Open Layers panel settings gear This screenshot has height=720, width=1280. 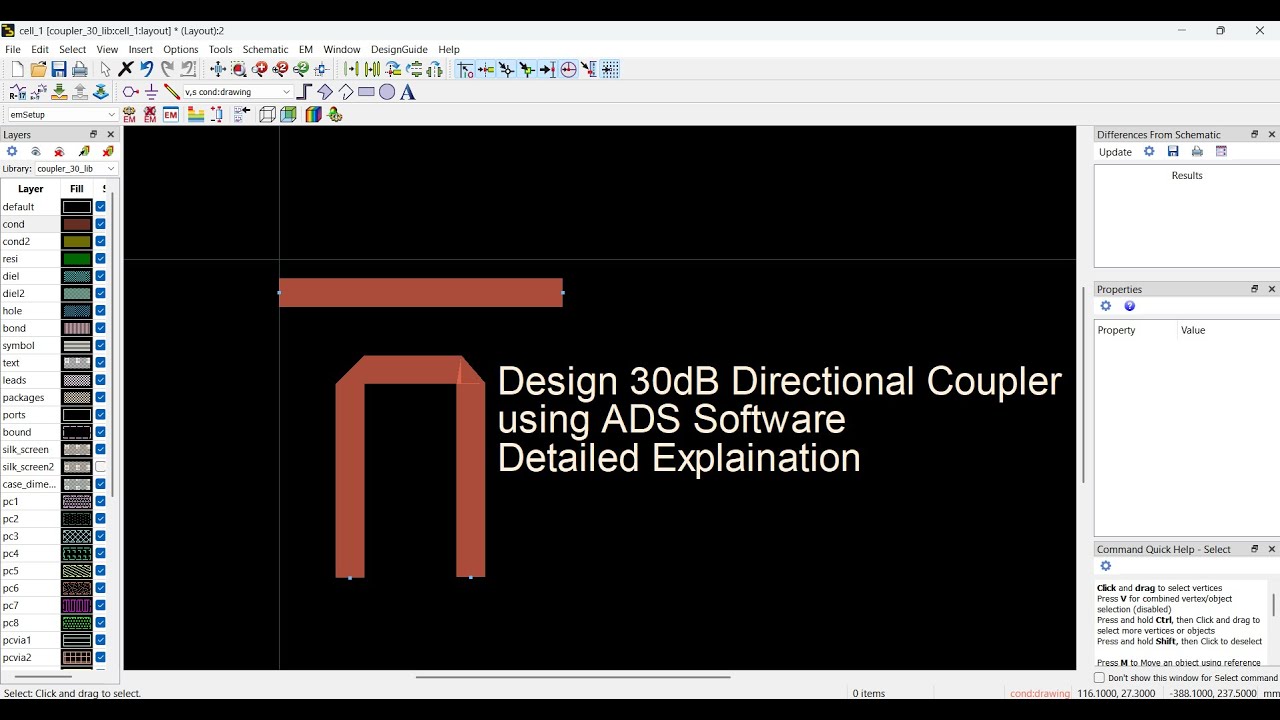tap(12, 151)
